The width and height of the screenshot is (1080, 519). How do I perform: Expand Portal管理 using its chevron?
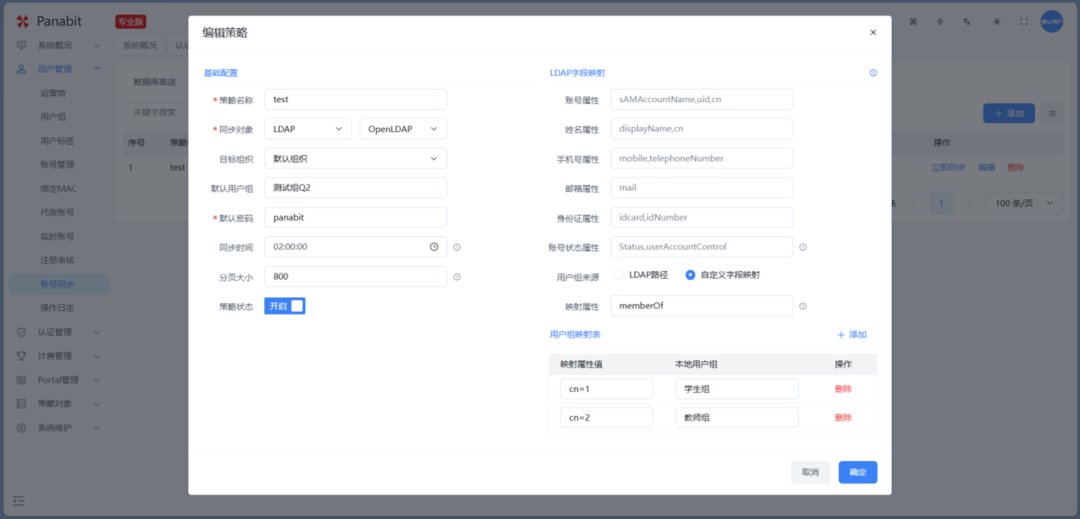tap(97, 380)
